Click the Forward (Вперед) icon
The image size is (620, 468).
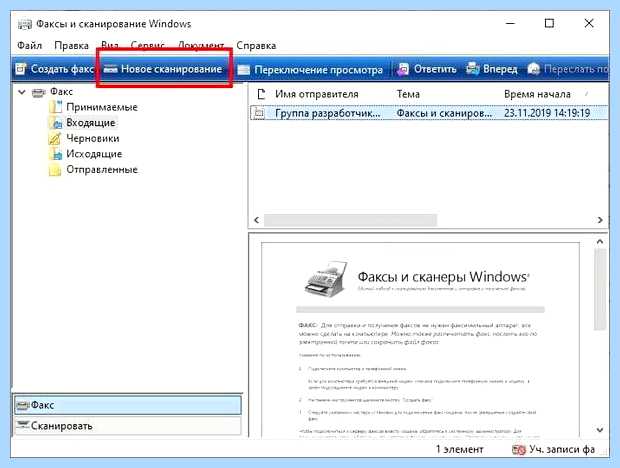click(x=472, y=69)
